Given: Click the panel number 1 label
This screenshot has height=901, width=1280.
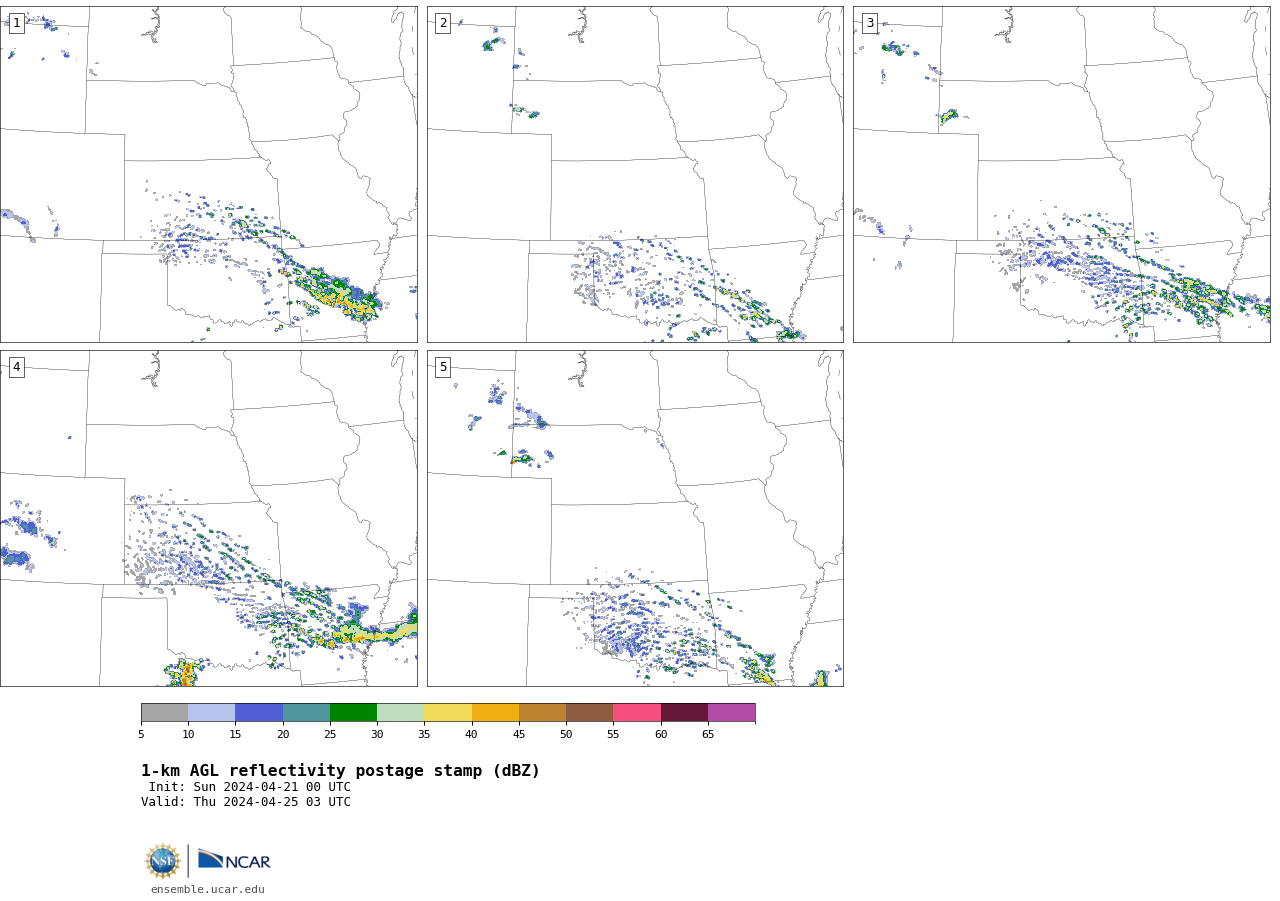Looking at the screenshot, I should coord(16,23).
